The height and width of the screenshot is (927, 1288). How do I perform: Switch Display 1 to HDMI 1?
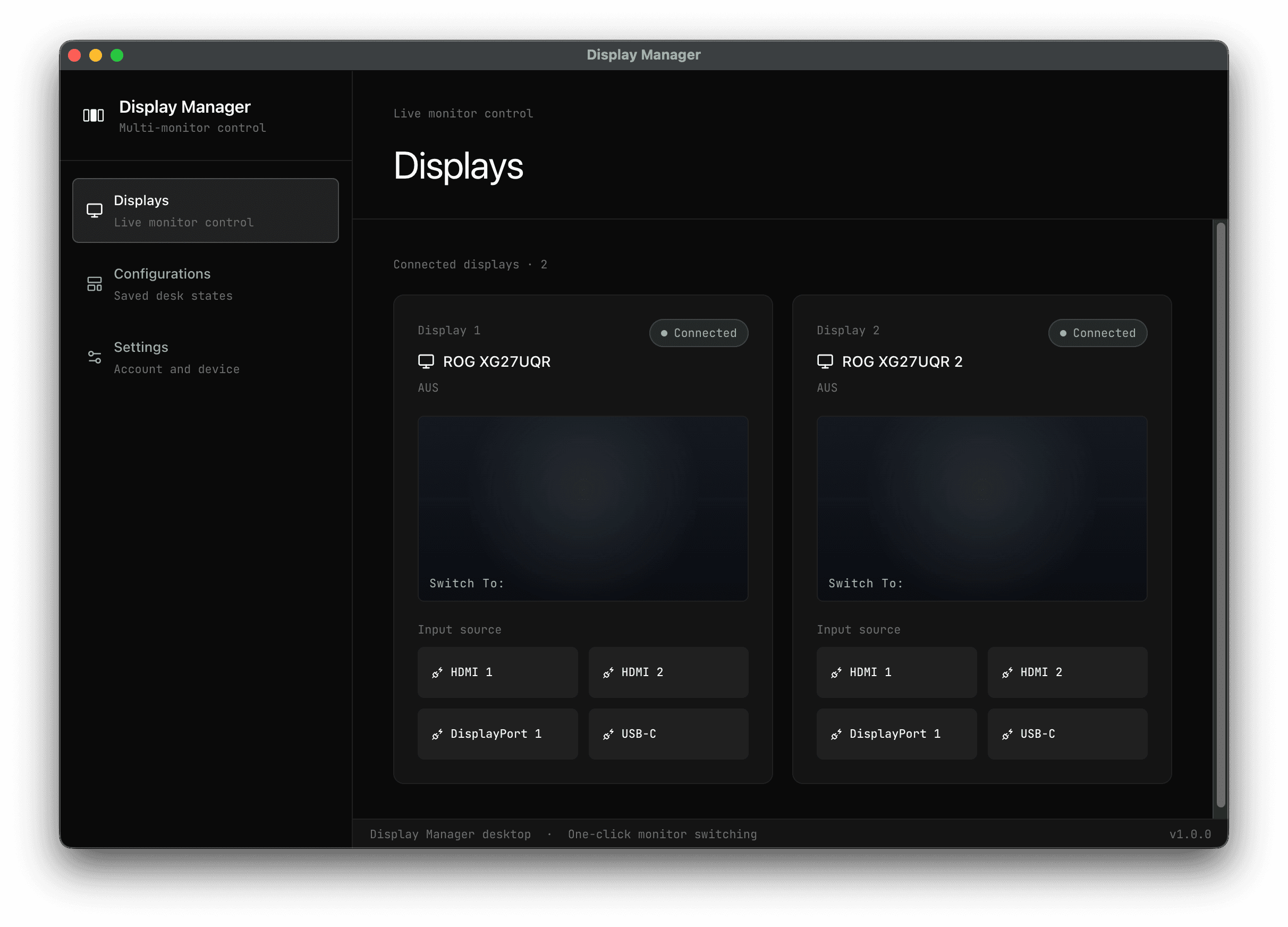497,672
